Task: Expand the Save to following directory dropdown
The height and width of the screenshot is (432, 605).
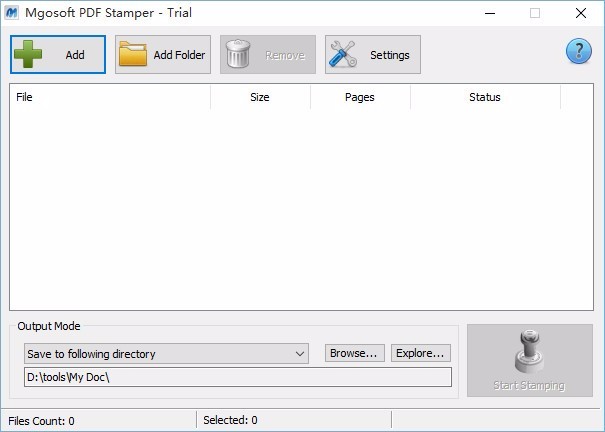Action: (x=166, y=354)
